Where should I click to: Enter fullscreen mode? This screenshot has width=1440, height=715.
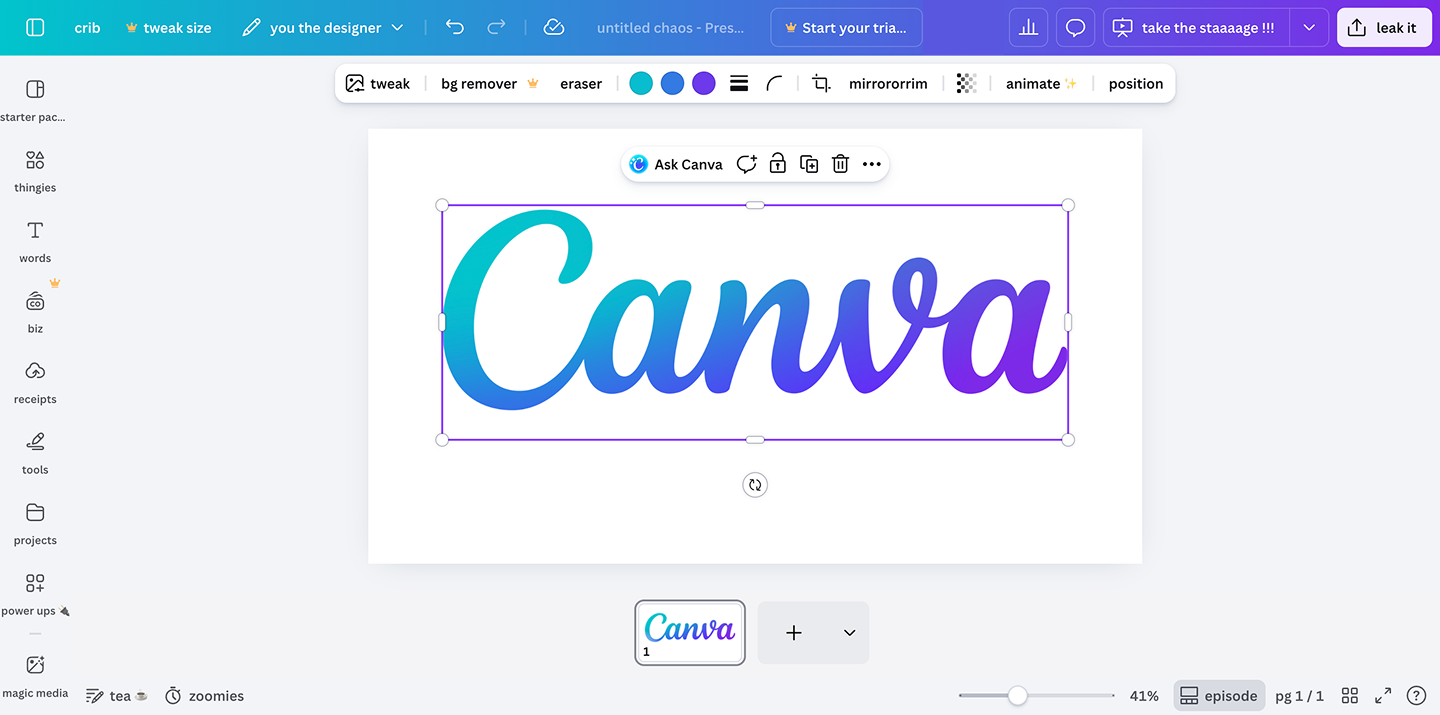pyautogui.click(x=1383, y=696)
